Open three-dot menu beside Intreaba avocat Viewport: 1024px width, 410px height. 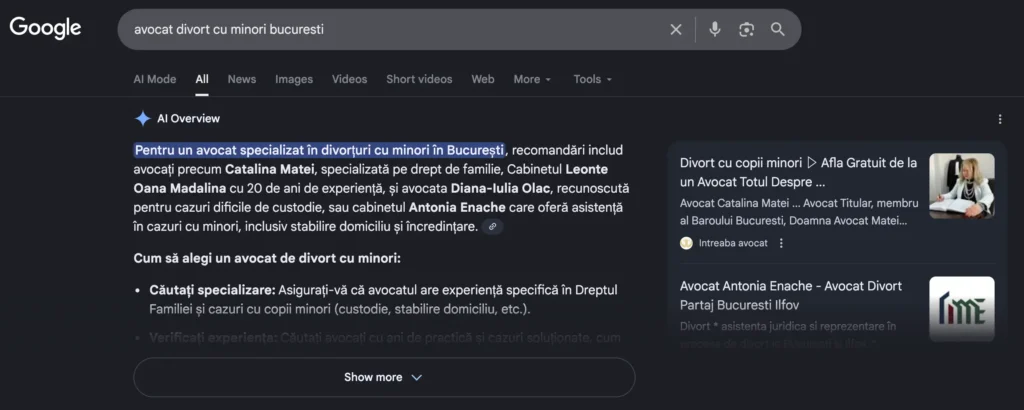(x=781, y=243)
